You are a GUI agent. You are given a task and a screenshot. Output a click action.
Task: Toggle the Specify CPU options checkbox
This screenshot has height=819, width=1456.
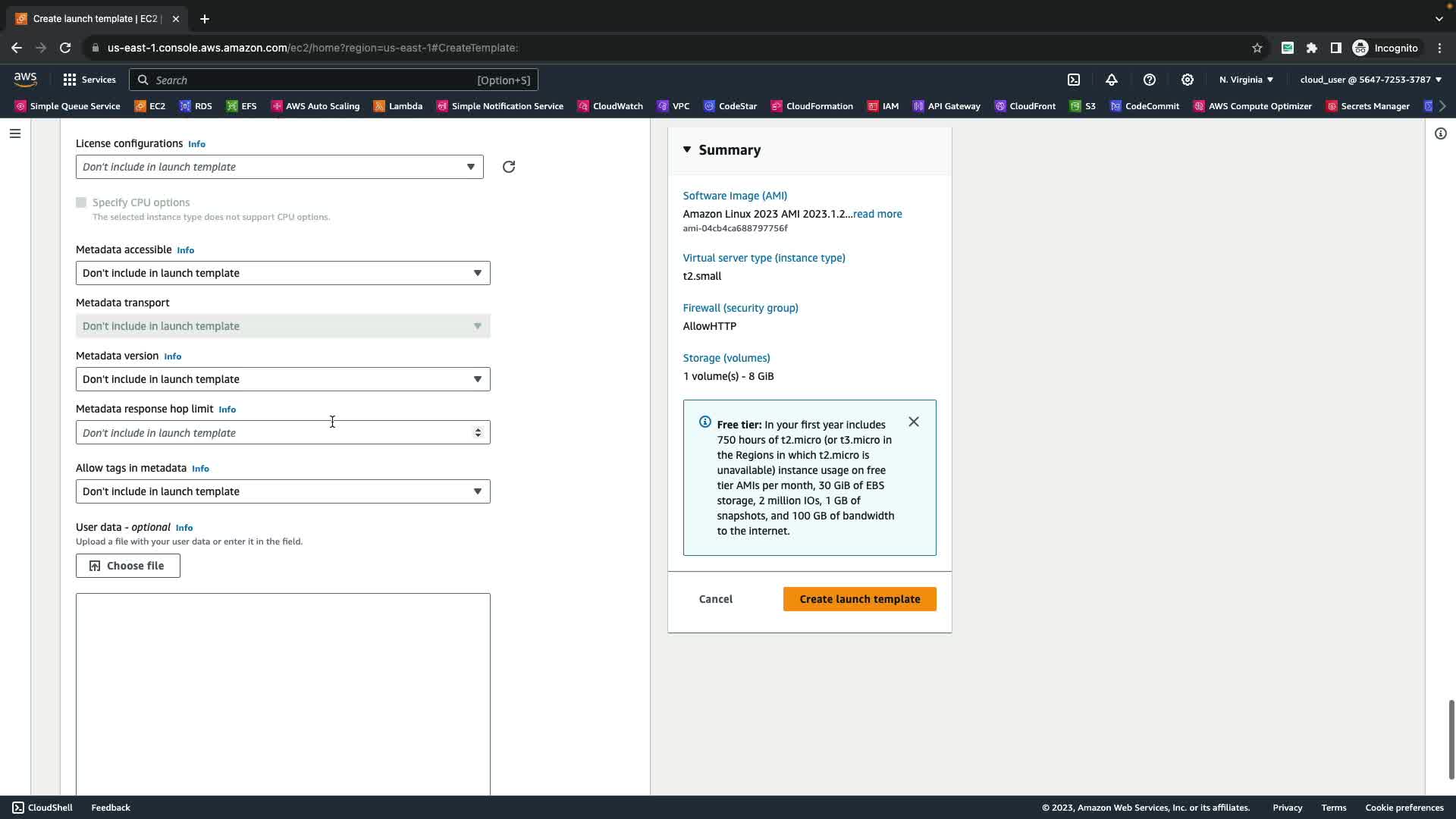81,202
